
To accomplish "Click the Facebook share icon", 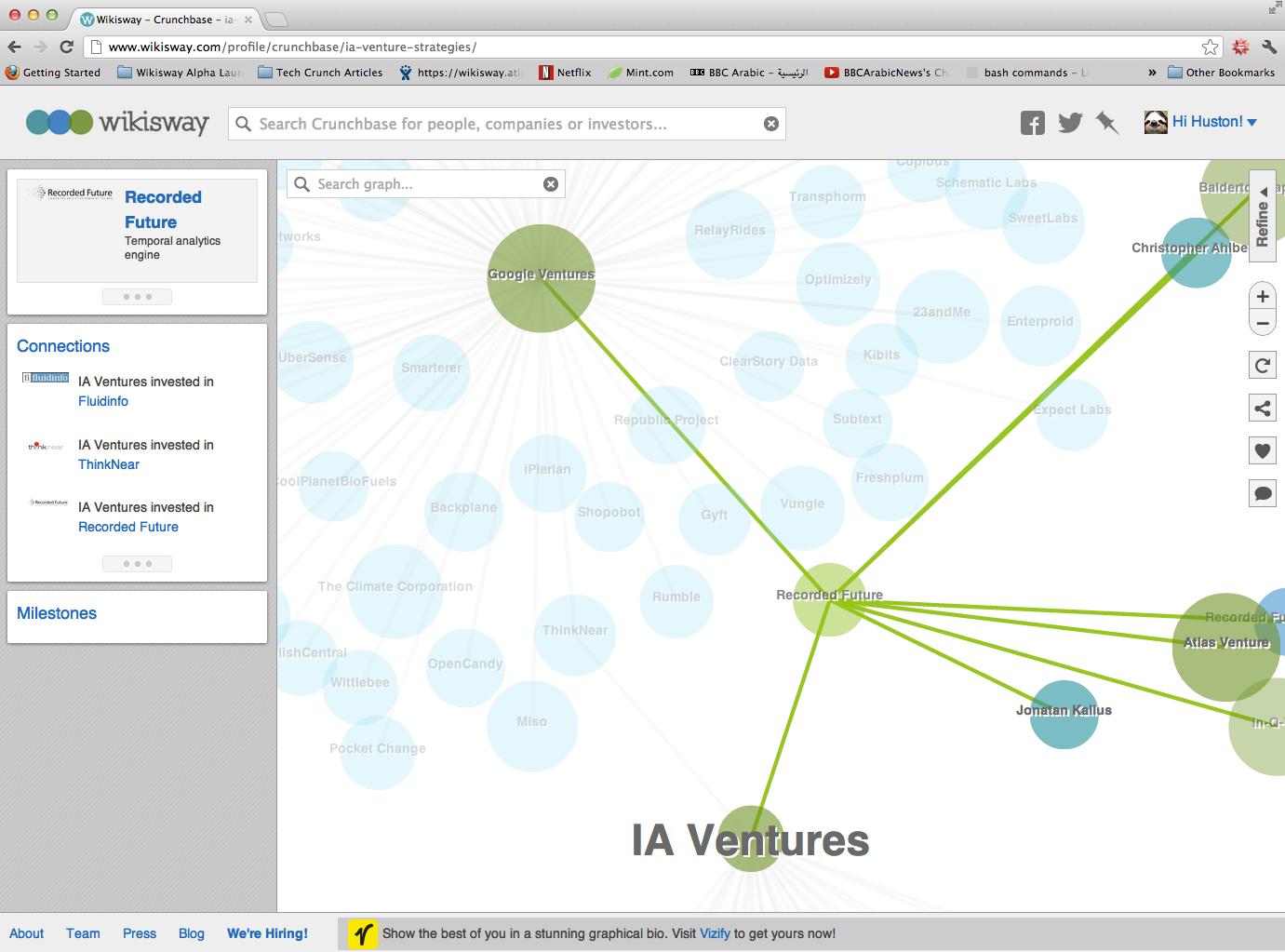I will pos(1032,123).
